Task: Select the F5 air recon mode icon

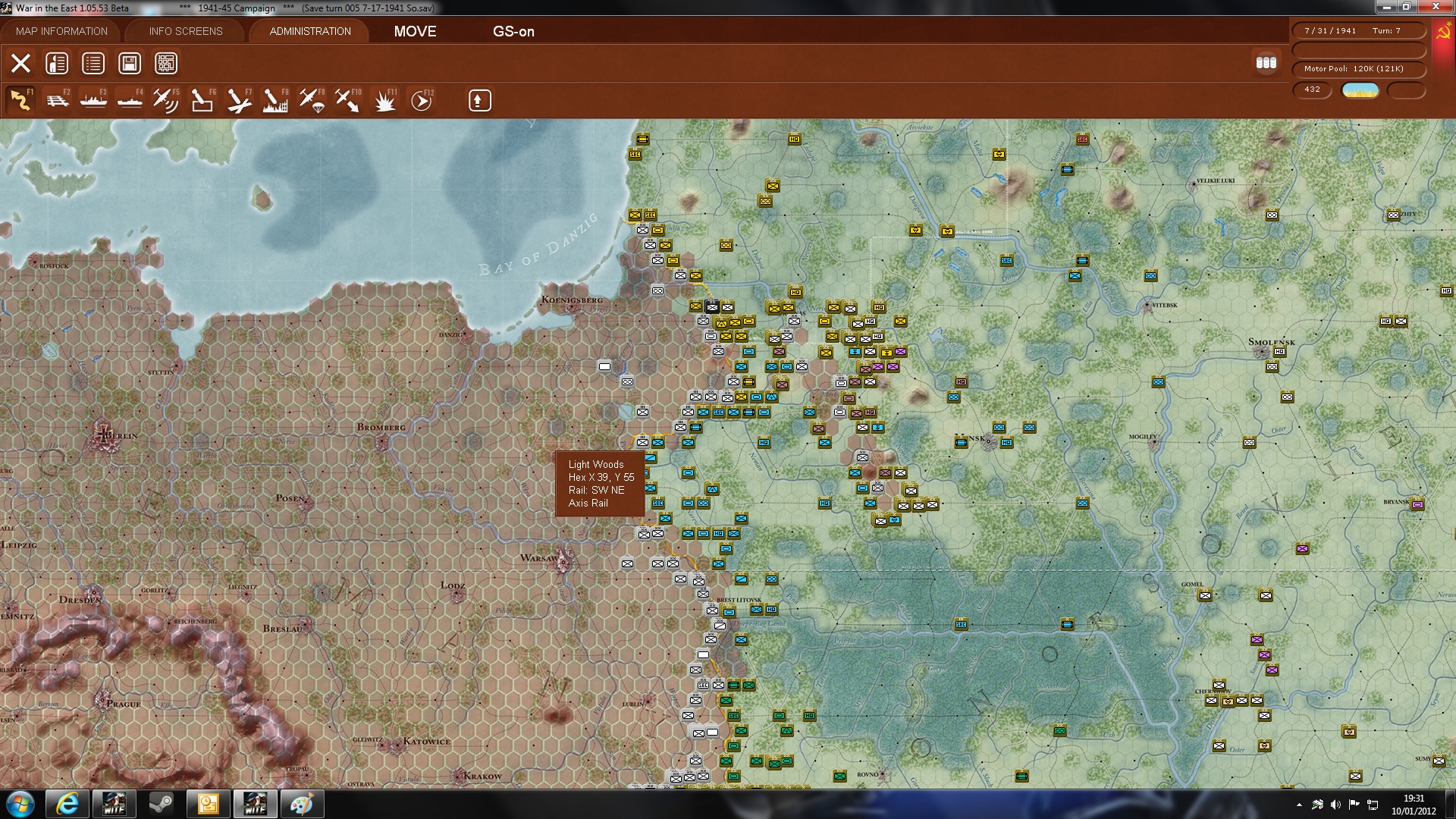Action: point(166,100)
